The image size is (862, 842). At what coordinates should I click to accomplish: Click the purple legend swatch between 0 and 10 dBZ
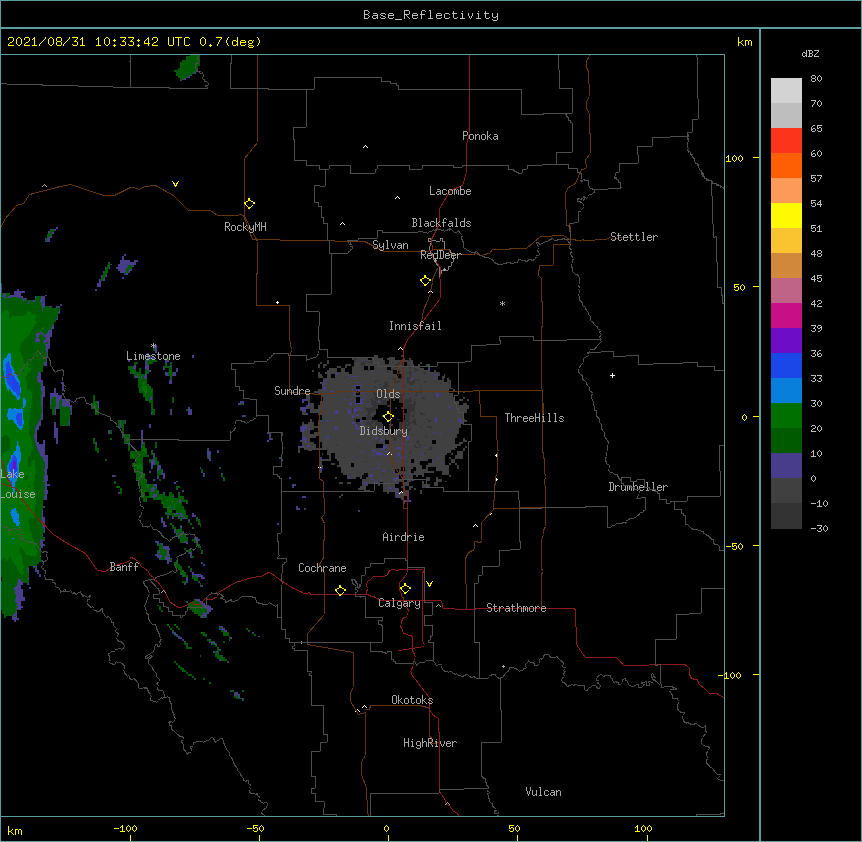[786, 466]
